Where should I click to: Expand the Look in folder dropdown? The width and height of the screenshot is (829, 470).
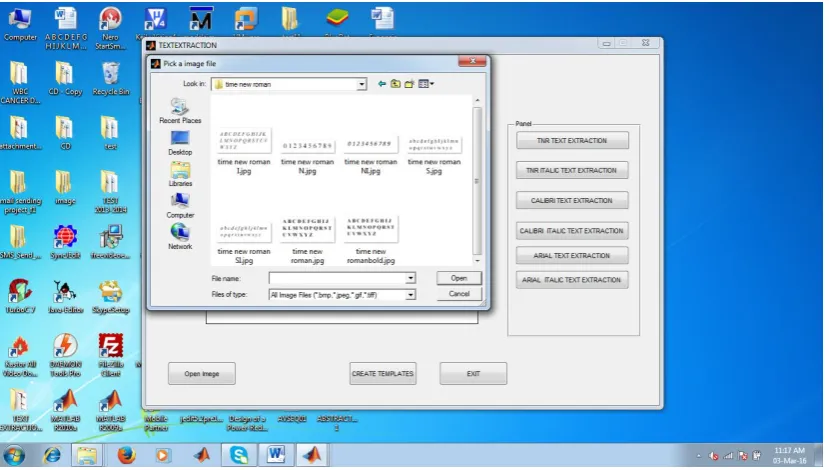tap(362, 84)
